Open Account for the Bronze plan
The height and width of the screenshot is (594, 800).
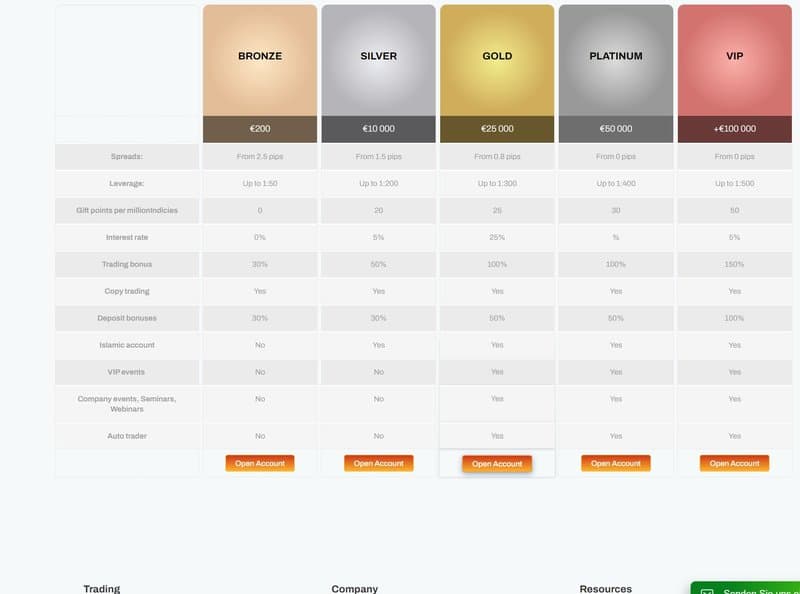(x=260, y=463)
